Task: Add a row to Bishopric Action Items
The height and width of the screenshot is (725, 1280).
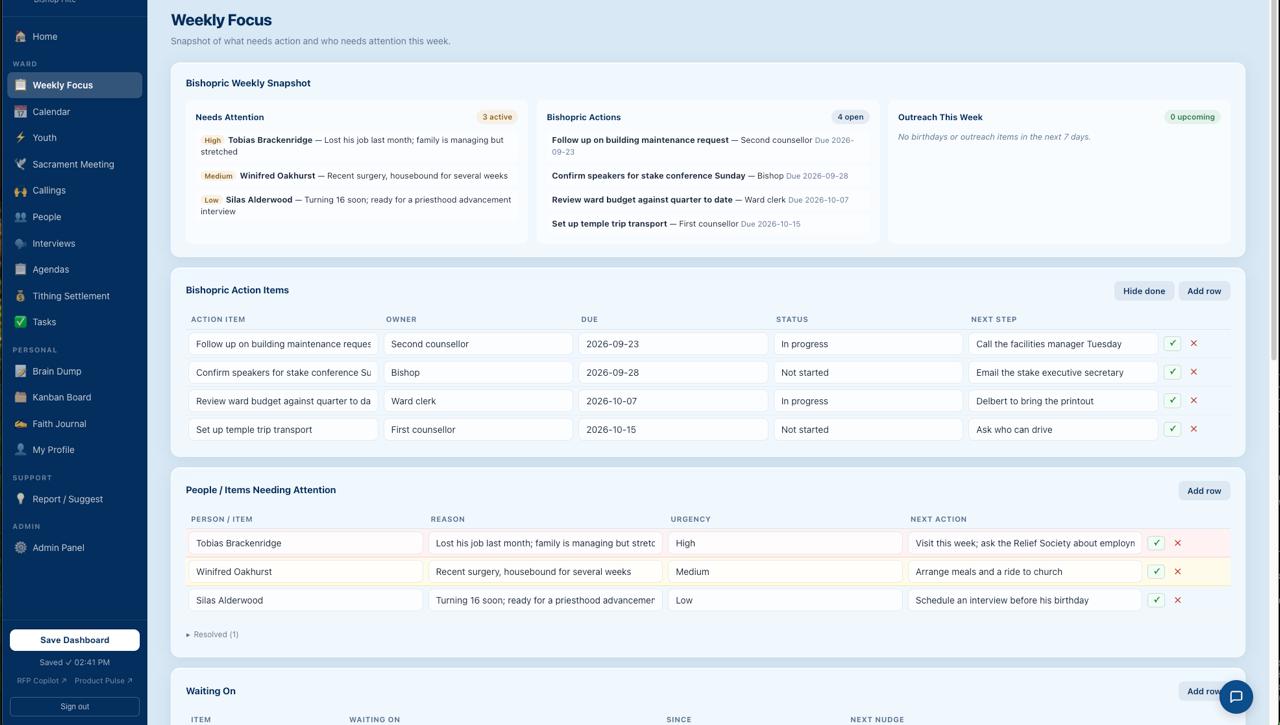Action: coord(1204,291)
